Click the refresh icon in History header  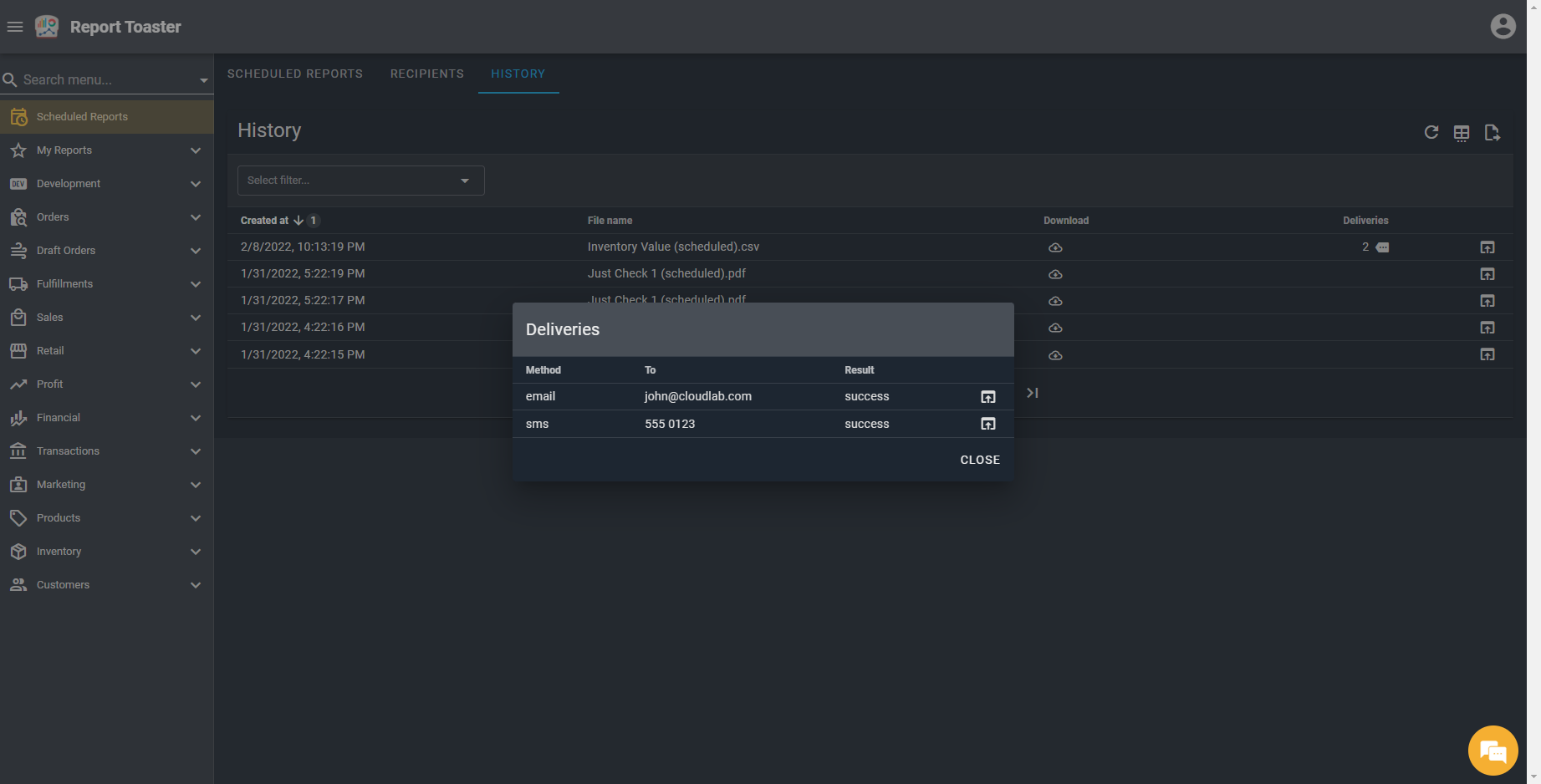point(1431,132)
